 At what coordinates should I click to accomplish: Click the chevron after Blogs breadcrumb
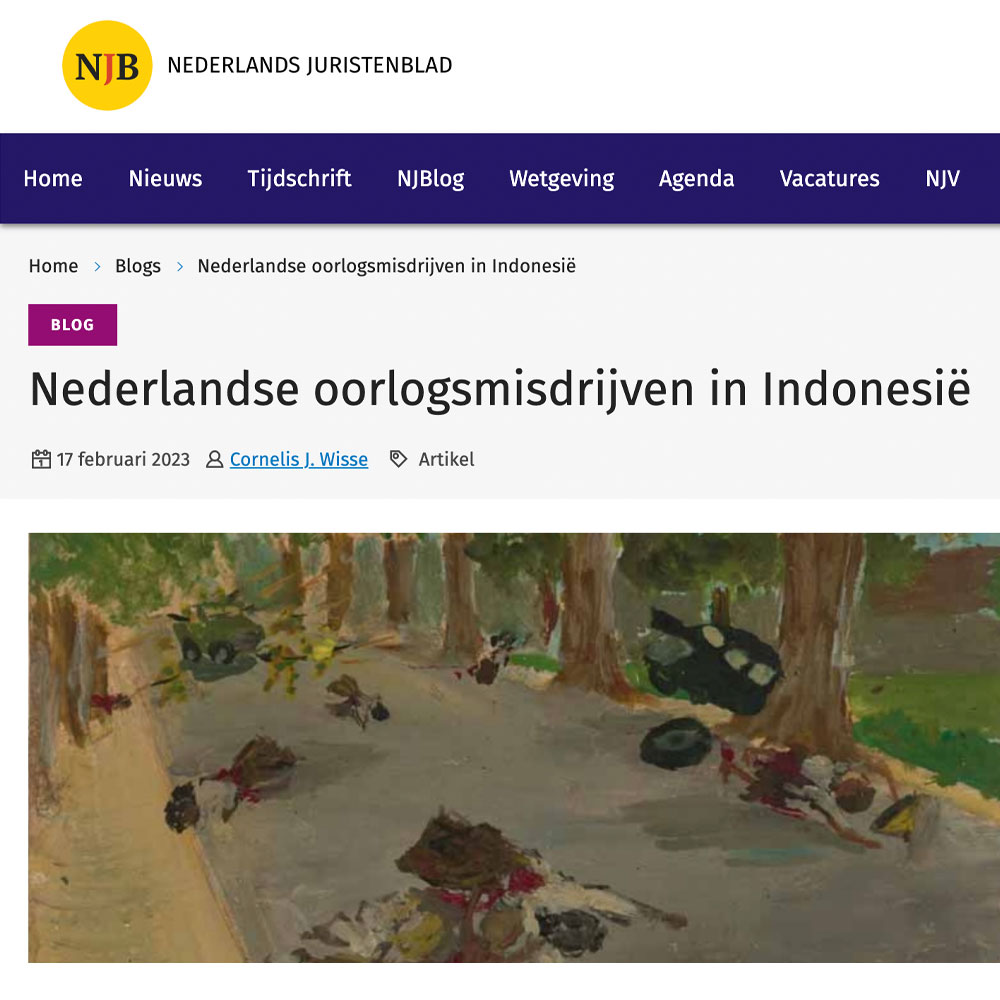(180, 267)
